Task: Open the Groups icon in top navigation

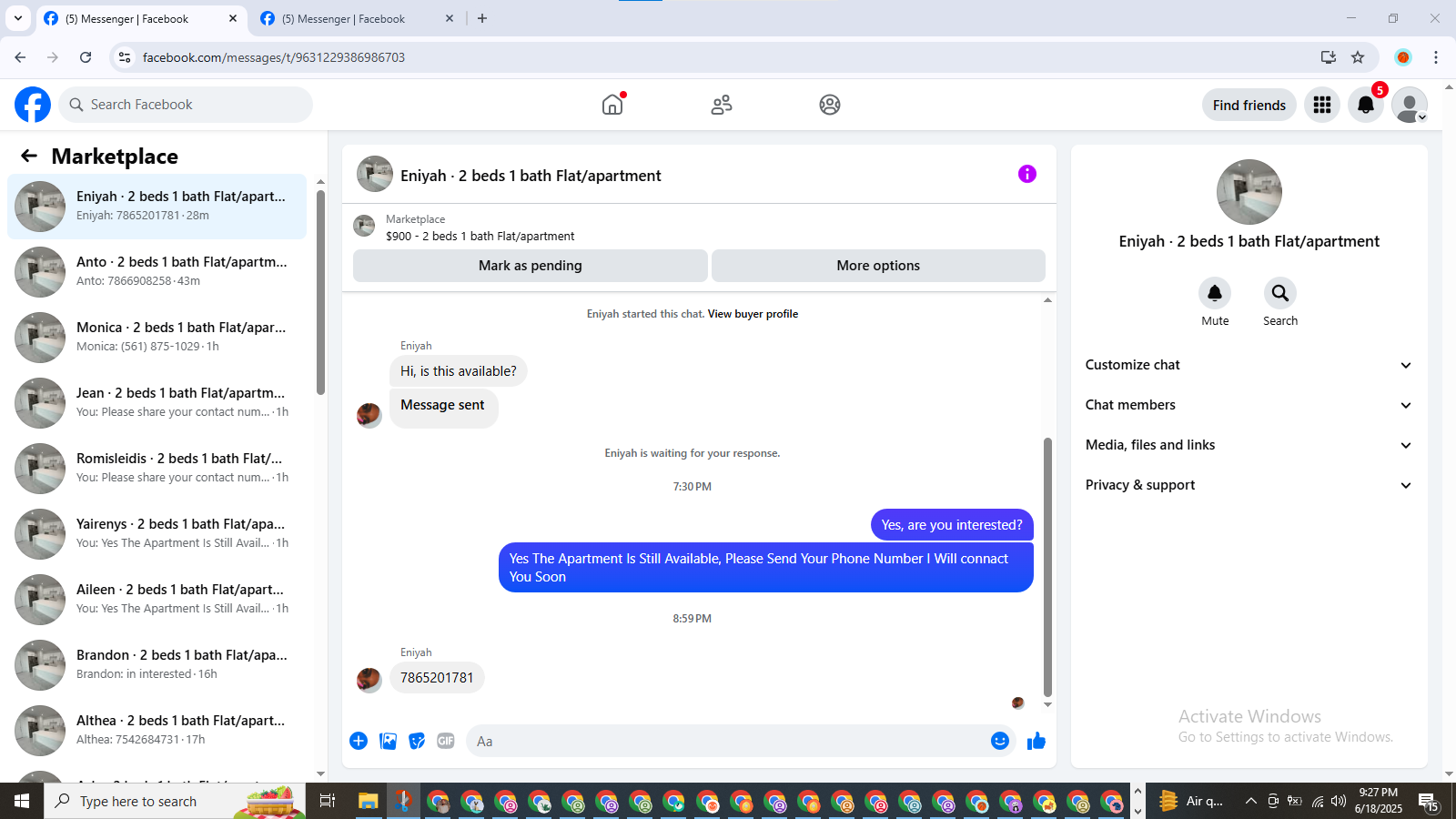Action: click(x=830, y=105)
